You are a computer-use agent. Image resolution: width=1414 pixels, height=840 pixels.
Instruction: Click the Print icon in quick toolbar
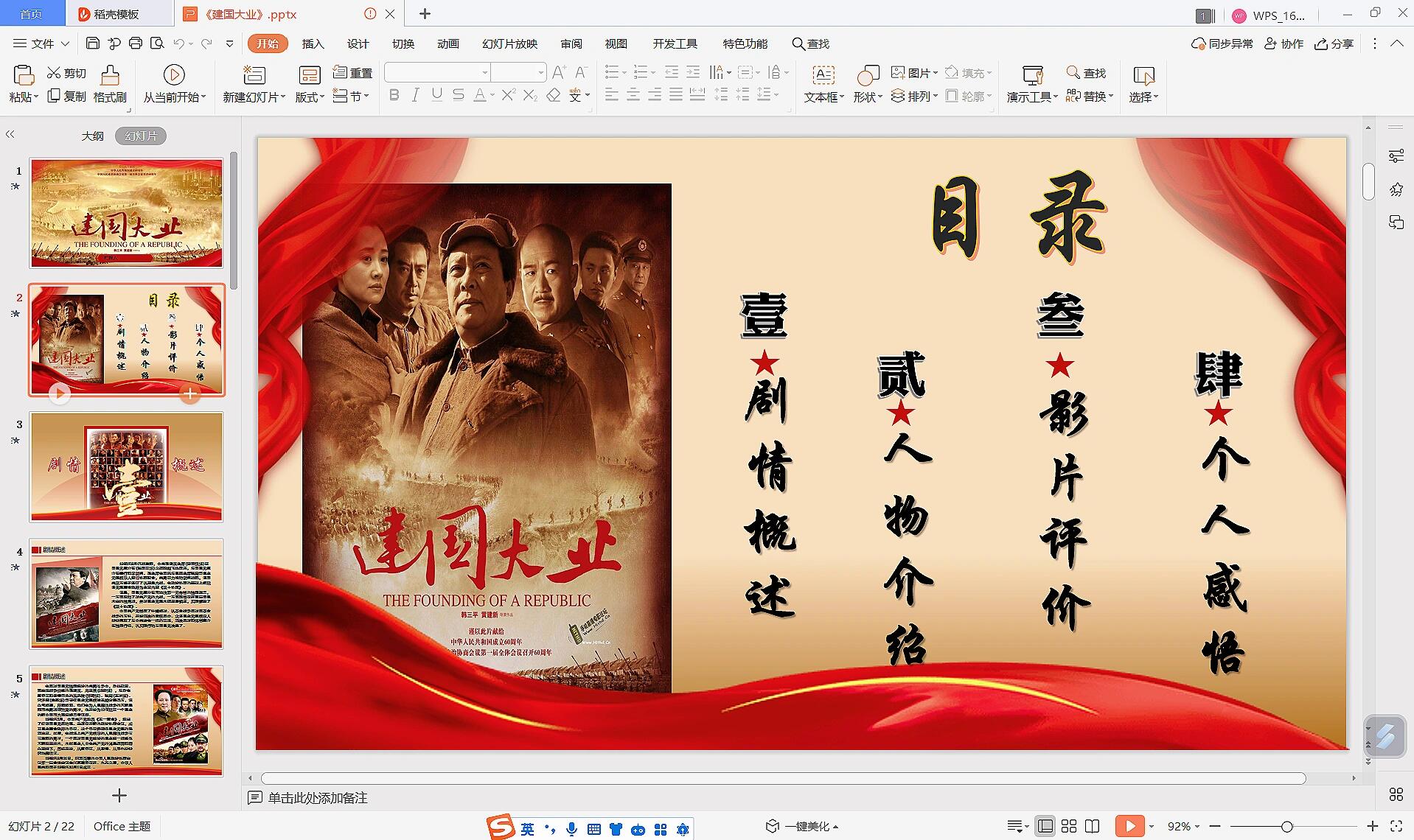(x=136, y=43)
